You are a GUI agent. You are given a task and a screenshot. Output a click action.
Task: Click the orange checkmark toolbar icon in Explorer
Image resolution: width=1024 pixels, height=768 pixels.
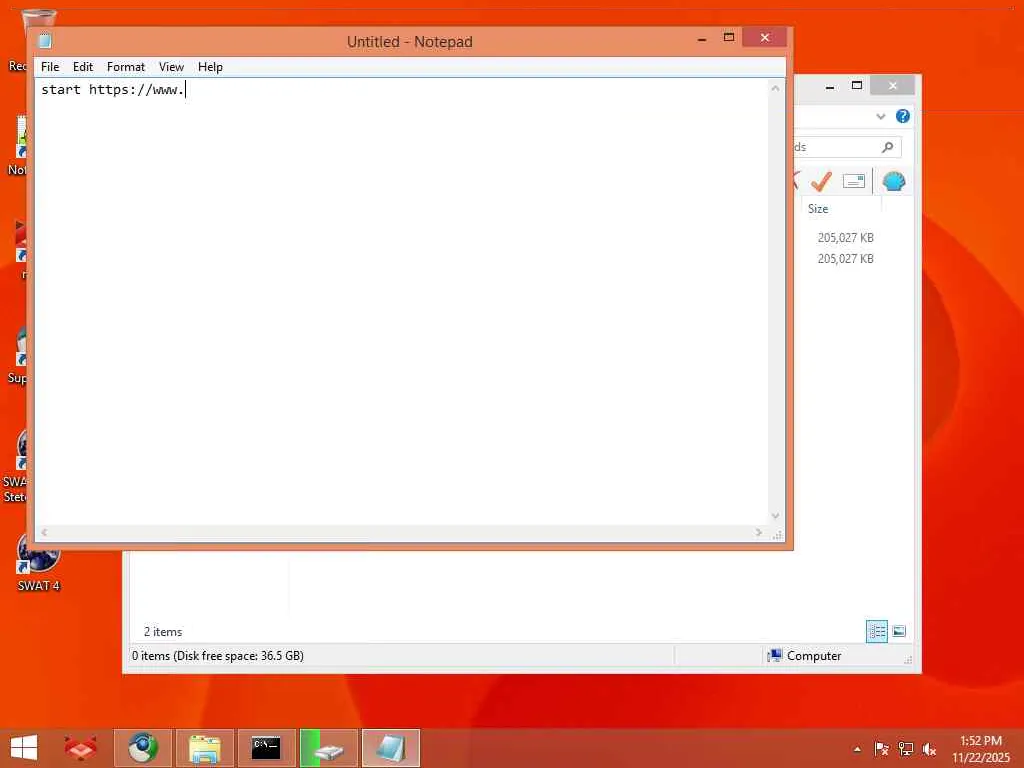point(821,181)
